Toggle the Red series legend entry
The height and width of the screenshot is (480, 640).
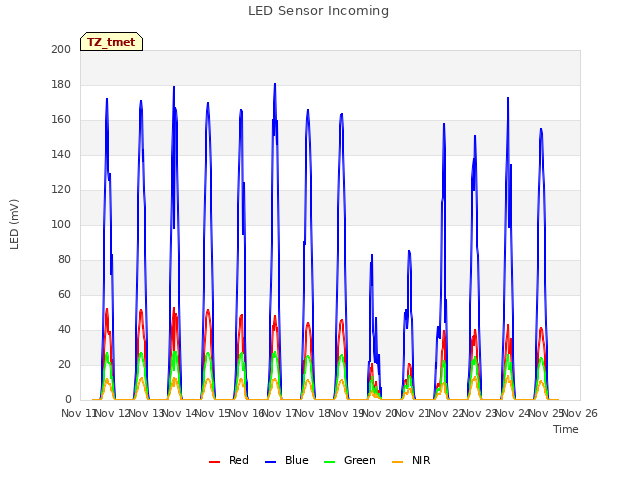click(x=229, y=460)
